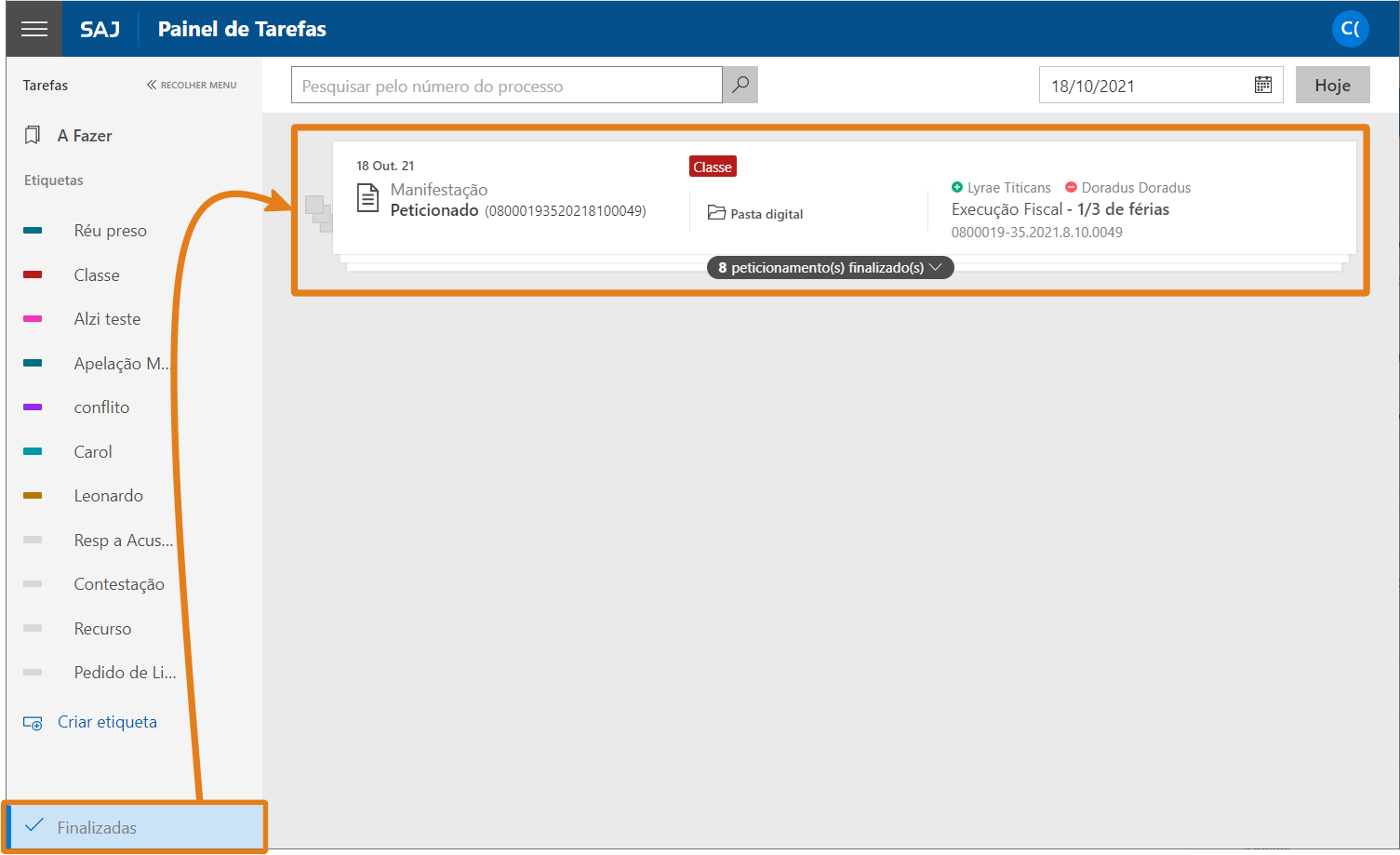Filter by Apelação M... label
Screen dimensions: 1400x855
tap(122, 364)
